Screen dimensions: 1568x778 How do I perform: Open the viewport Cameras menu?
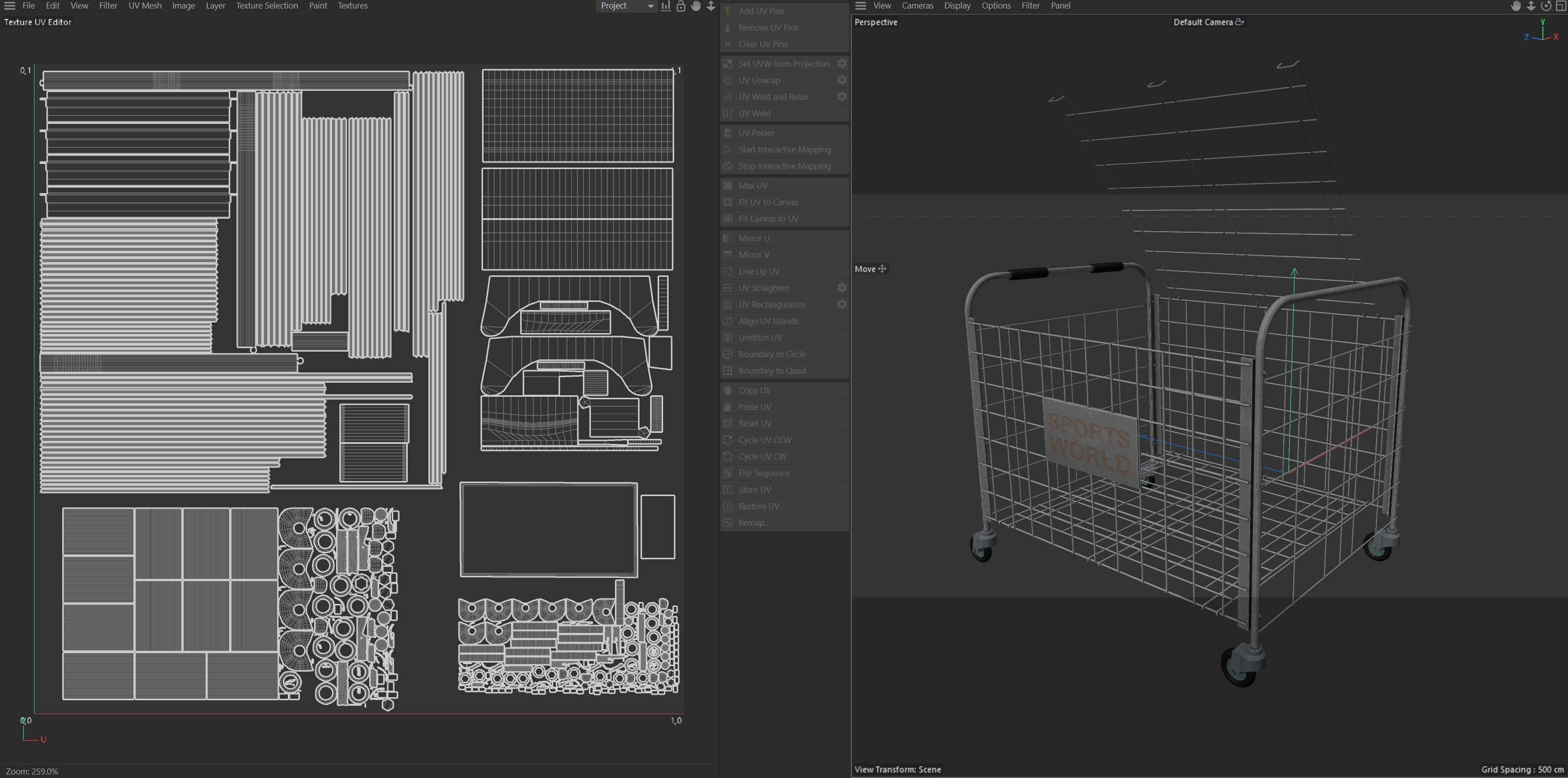(x=917, y=6)
